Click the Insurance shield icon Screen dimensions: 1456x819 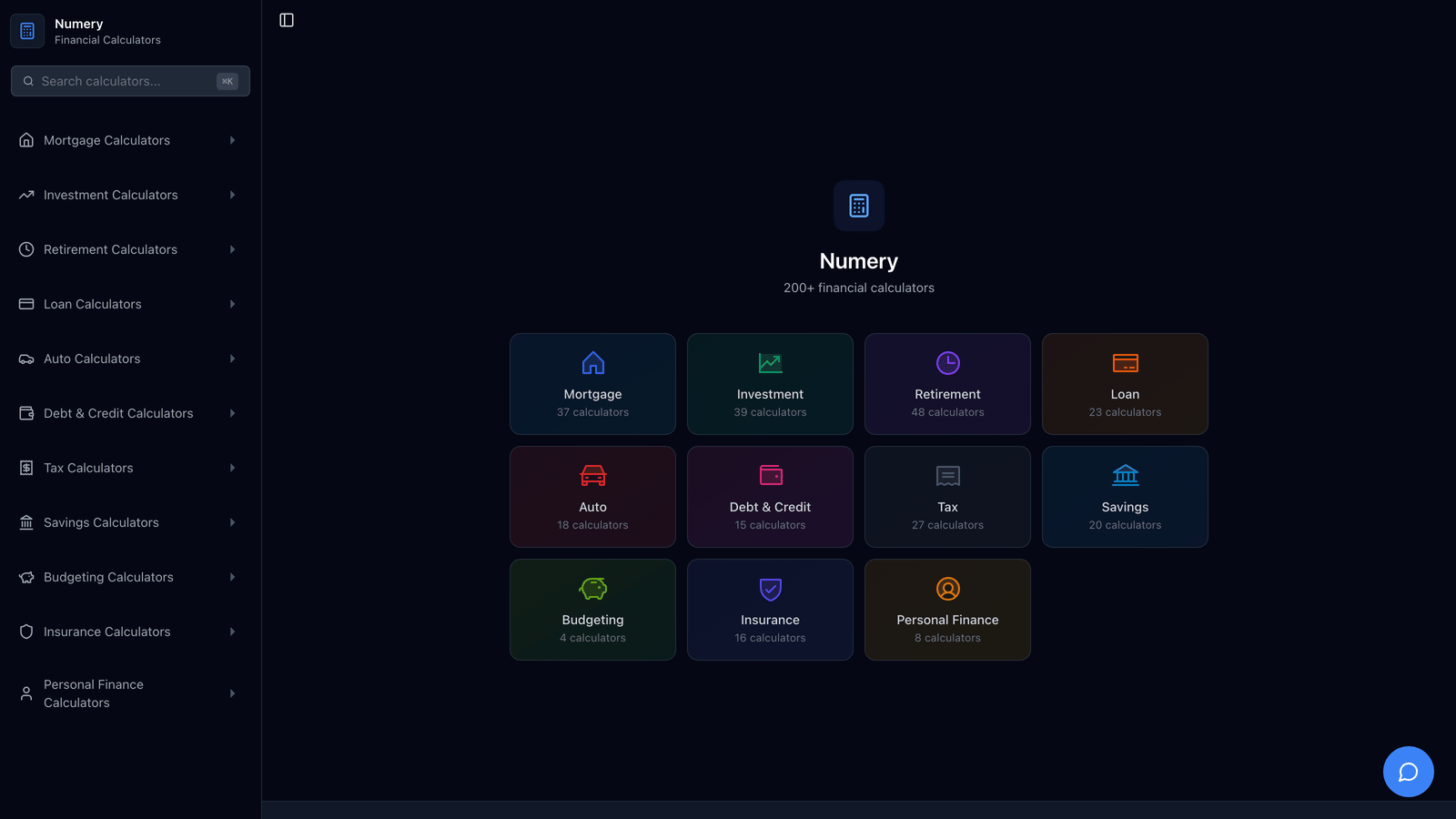click(x=770, y=588)
